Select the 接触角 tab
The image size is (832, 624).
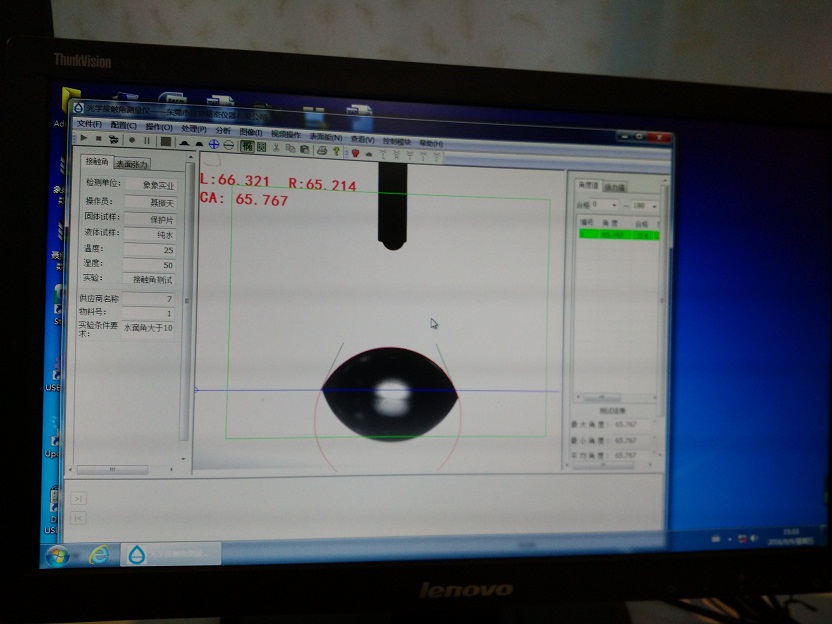97,161
